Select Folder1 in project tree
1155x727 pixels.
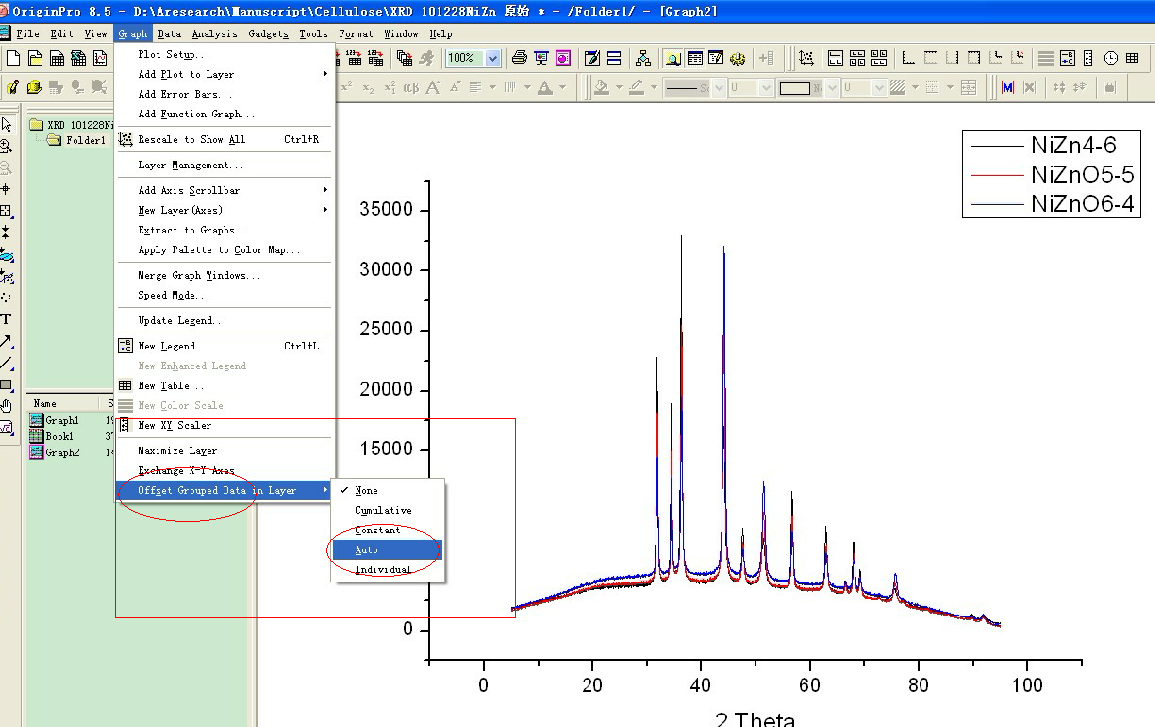point(85,141)
